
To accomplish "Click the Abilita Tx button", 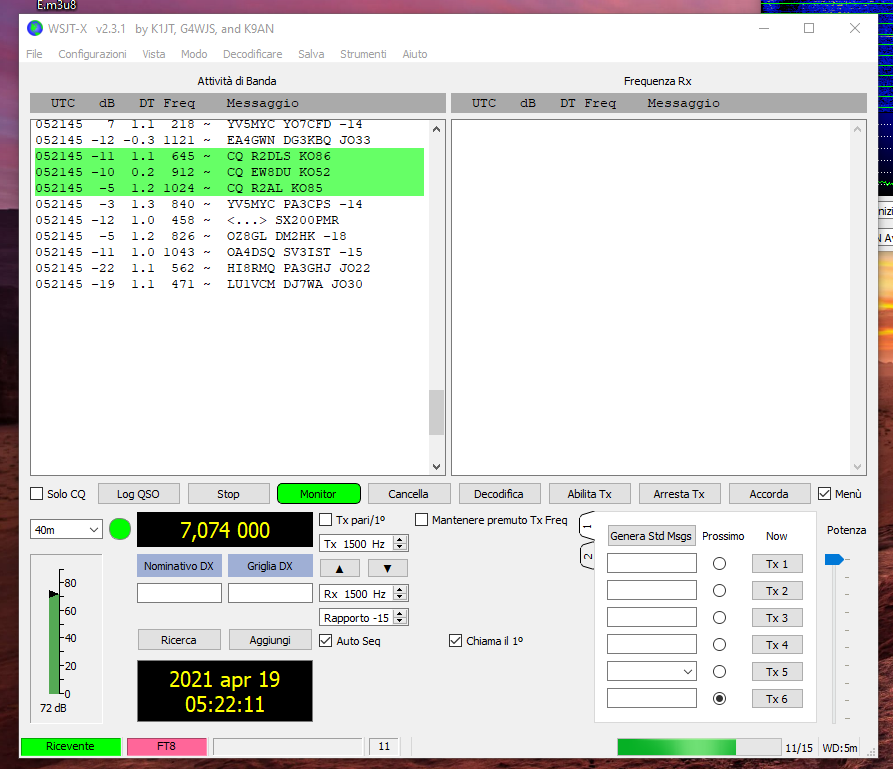I will tap(589, 494).
